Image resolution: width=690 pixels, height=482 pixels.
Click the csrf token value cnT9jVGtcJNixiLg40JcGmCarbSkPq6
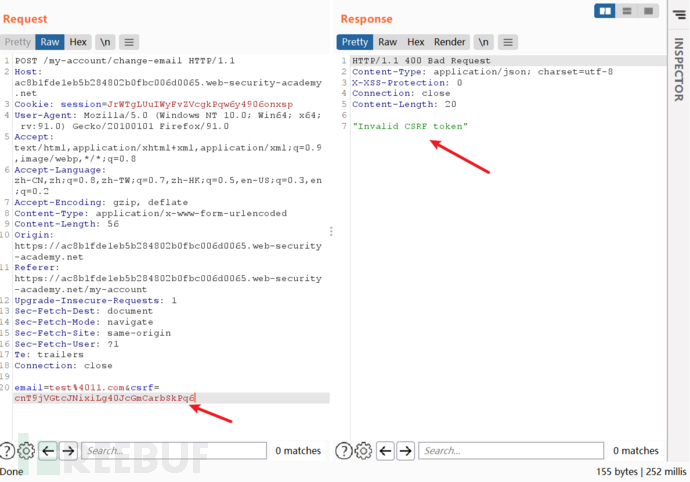(104, 398)
